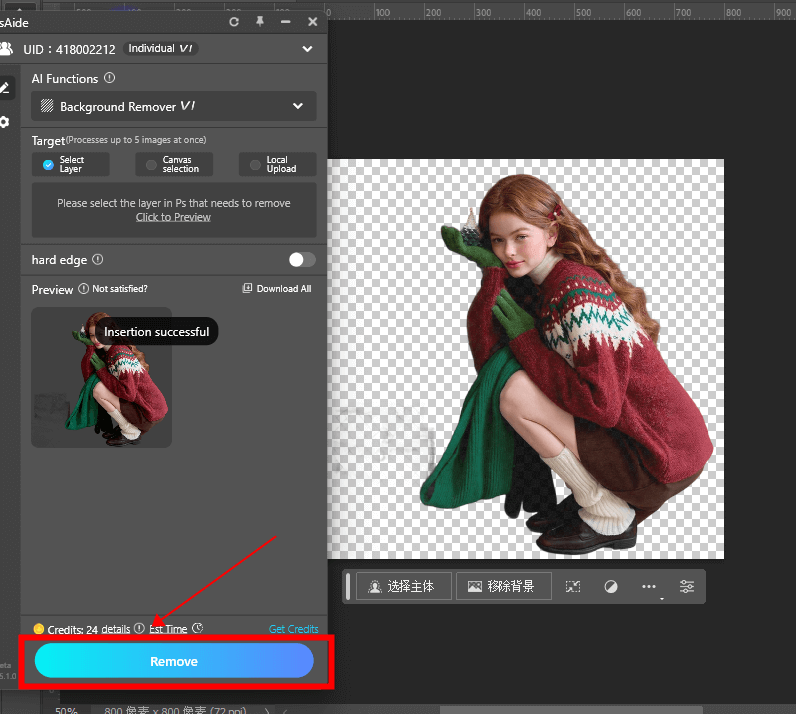Click the info icon next to Preview
796x714 pixels.
coord(83,289)
